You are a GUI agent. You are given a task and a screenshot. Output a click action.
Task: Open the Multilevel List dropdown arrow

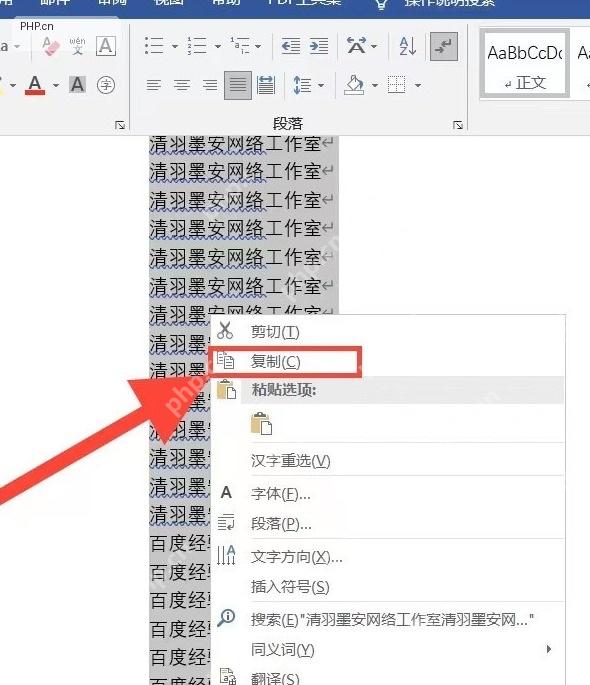(258, 46)
